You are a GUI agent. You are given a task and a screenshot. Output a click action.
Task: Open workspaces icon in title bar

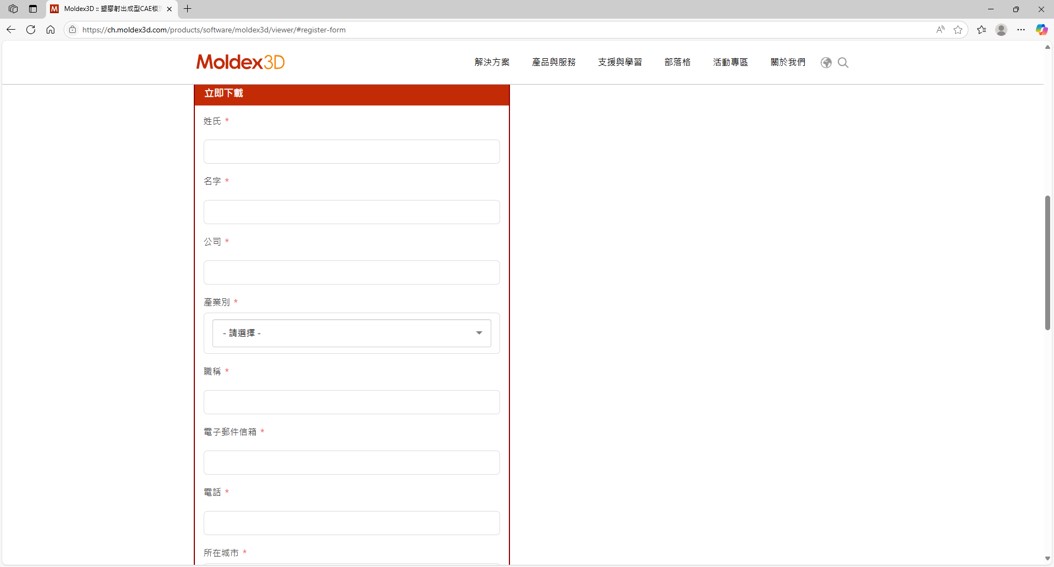point(13,9)
